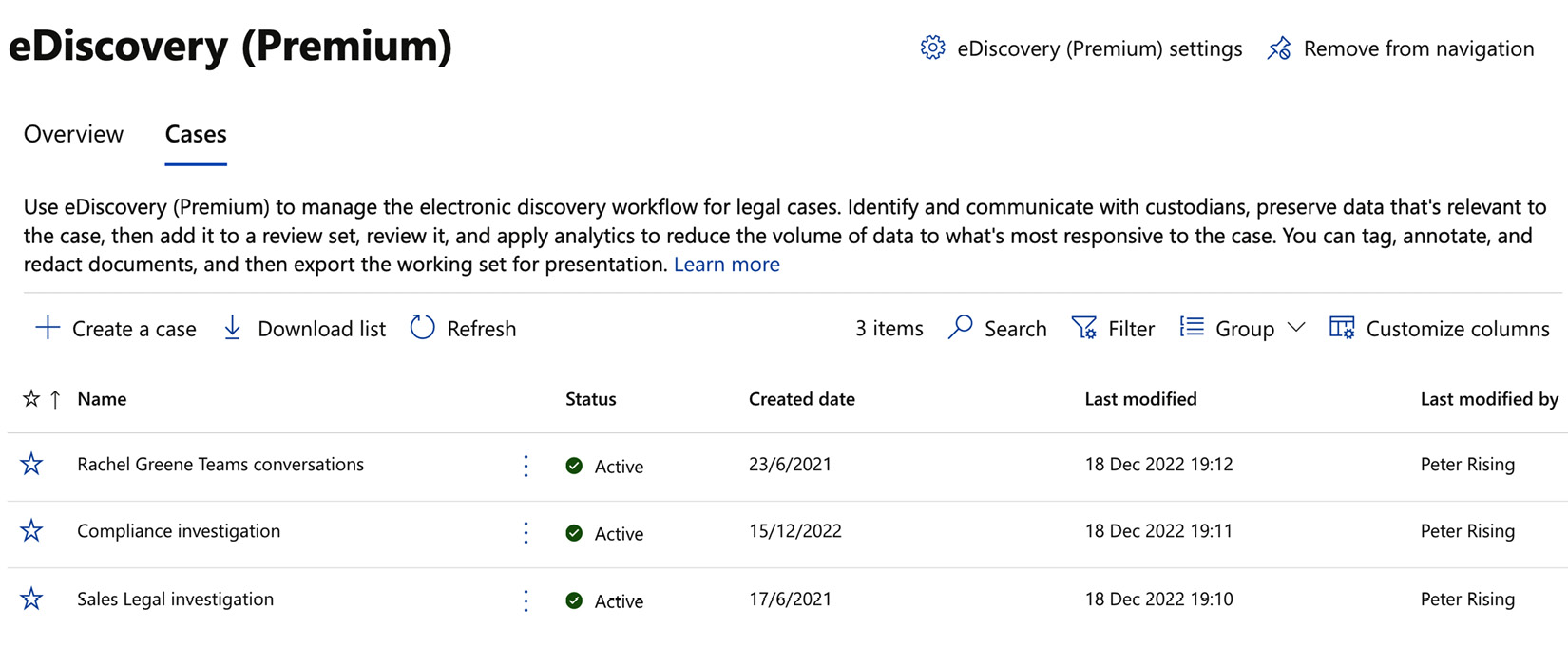Screen dimensions: 1568x649
Task: Click the ascending sort arrow beside Name
Action: [55, 399]
